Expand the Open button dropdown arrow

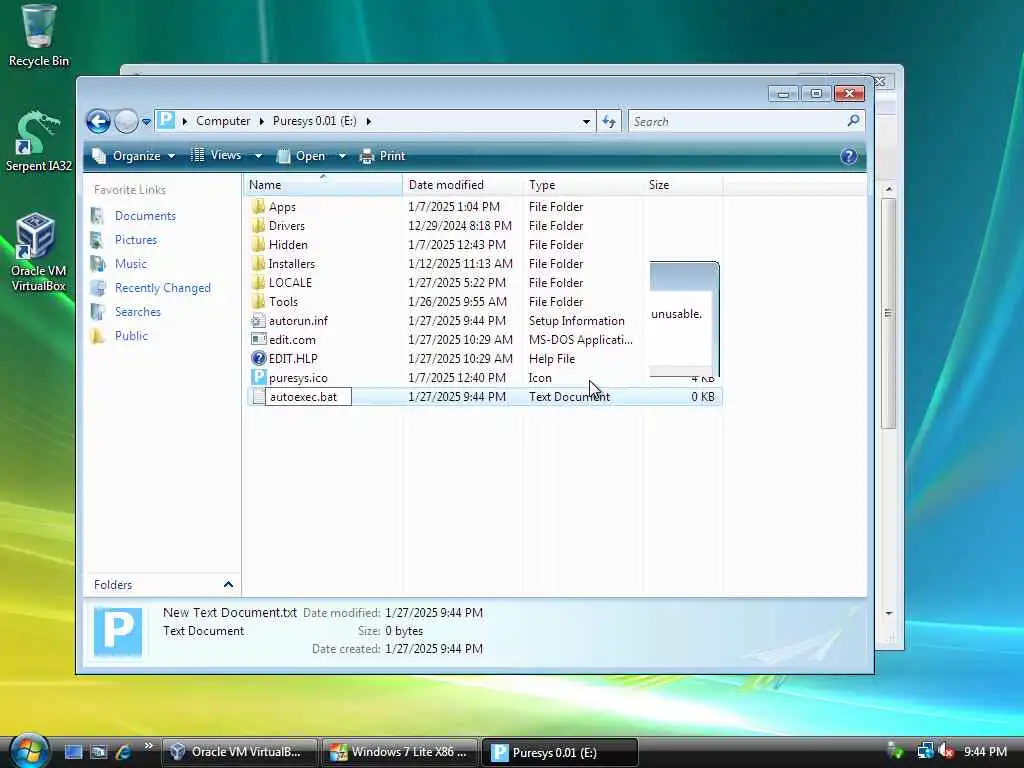tap(342, 156)
